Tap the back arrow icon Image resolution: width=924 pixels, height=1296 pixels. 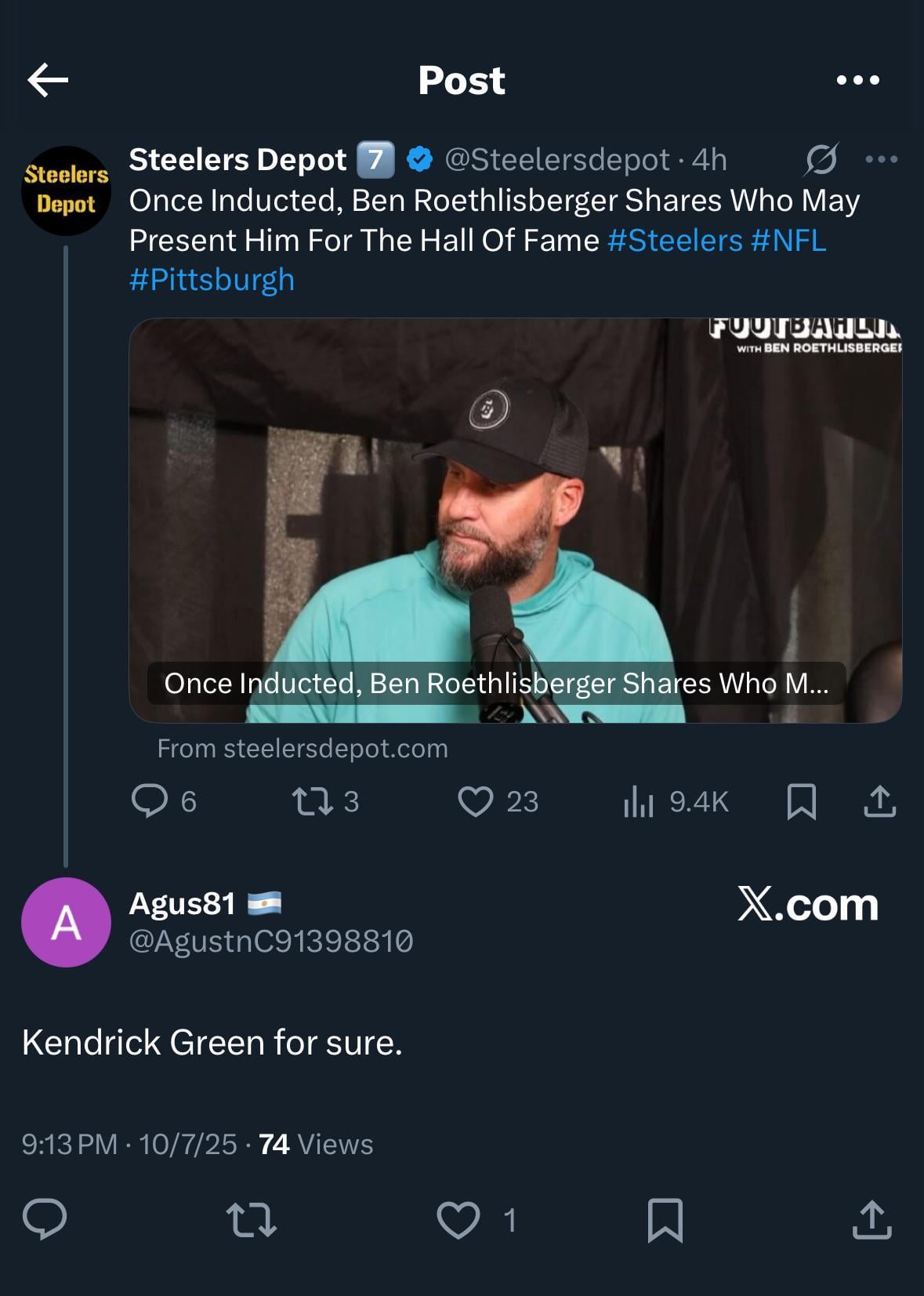click(48, 80)
